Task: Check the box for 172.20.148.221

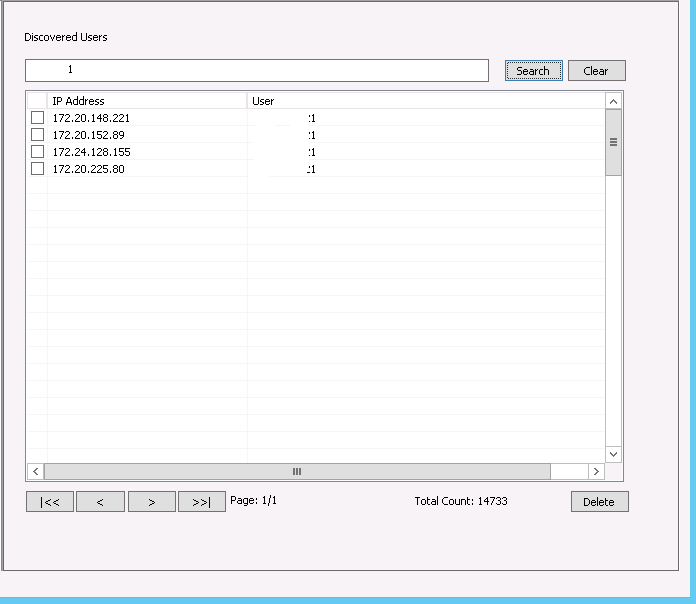Action: point(37,118)
